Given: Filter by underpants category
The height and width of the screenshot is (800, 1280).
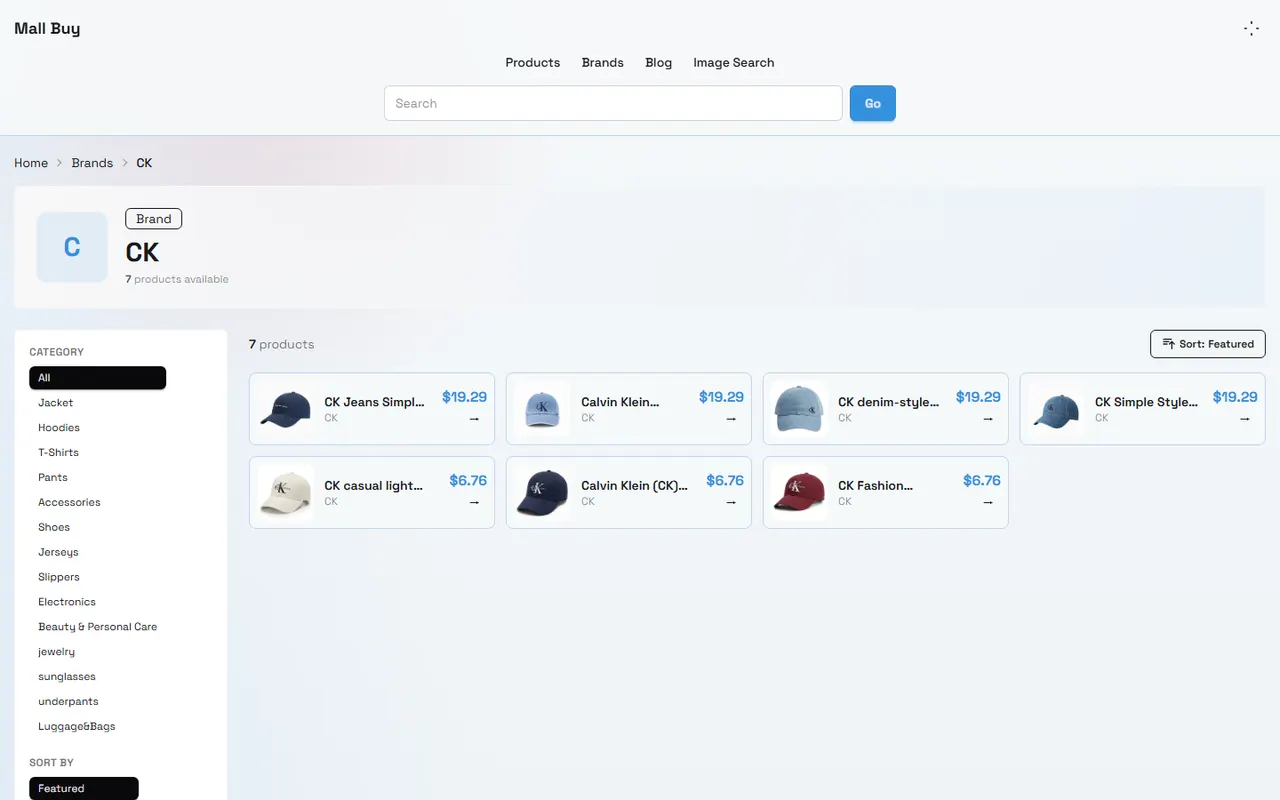Looking at the screenshot, I should coord(68,703).
